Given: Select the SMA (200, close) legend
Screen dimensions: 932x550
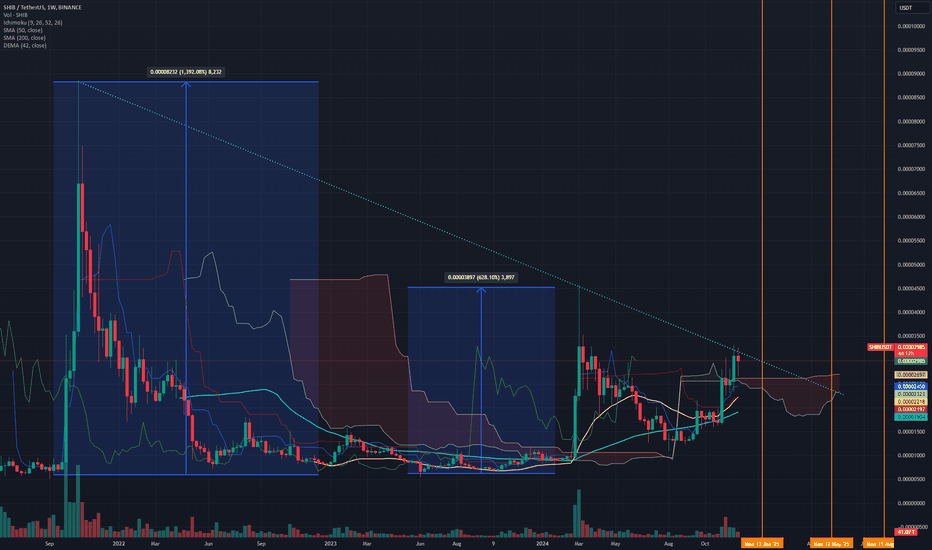Looking at the screenshot, I should (x=24, y=37).
